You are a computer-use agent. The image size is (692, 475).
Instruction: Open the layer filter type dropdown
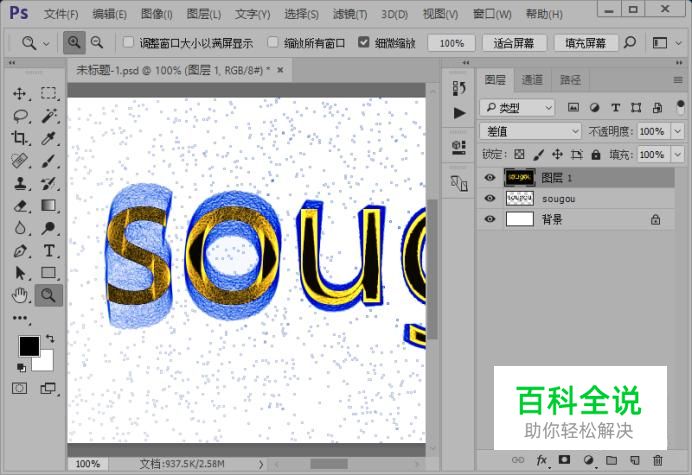coord(517,107)
